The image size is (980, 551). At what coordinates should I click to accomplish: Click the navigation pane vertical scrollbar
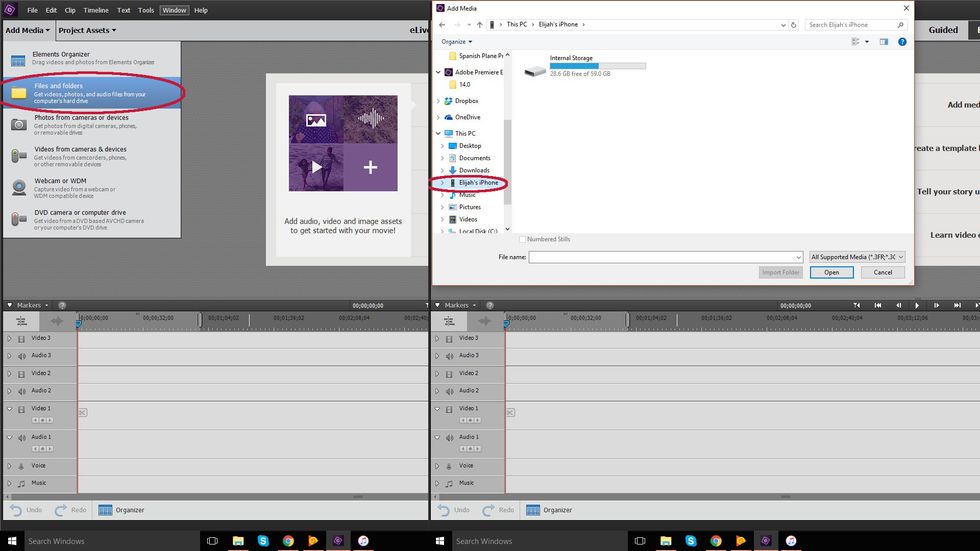click(507, 150)
